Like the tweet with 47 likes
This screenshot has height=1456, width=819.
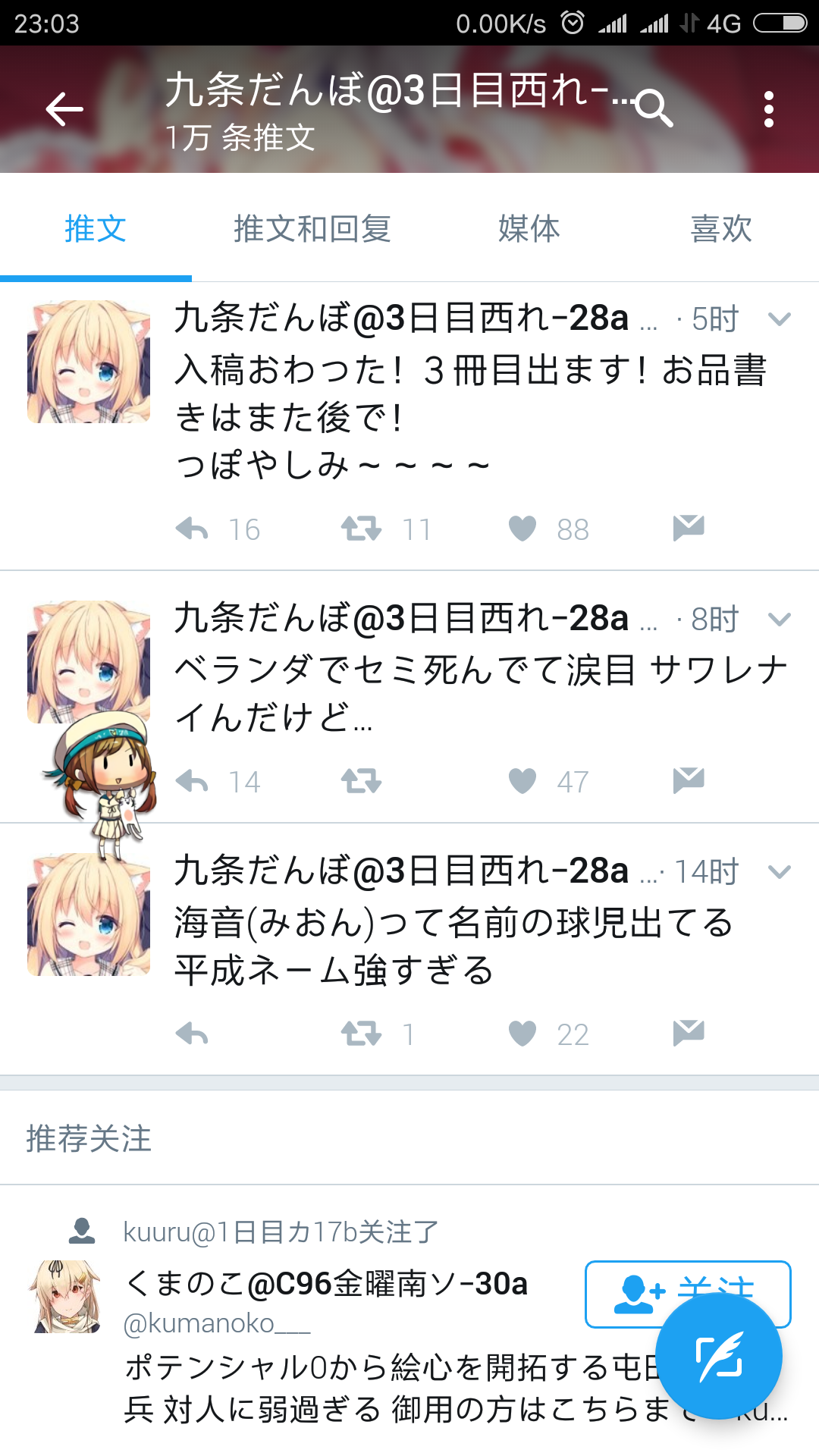pos(522,781)
